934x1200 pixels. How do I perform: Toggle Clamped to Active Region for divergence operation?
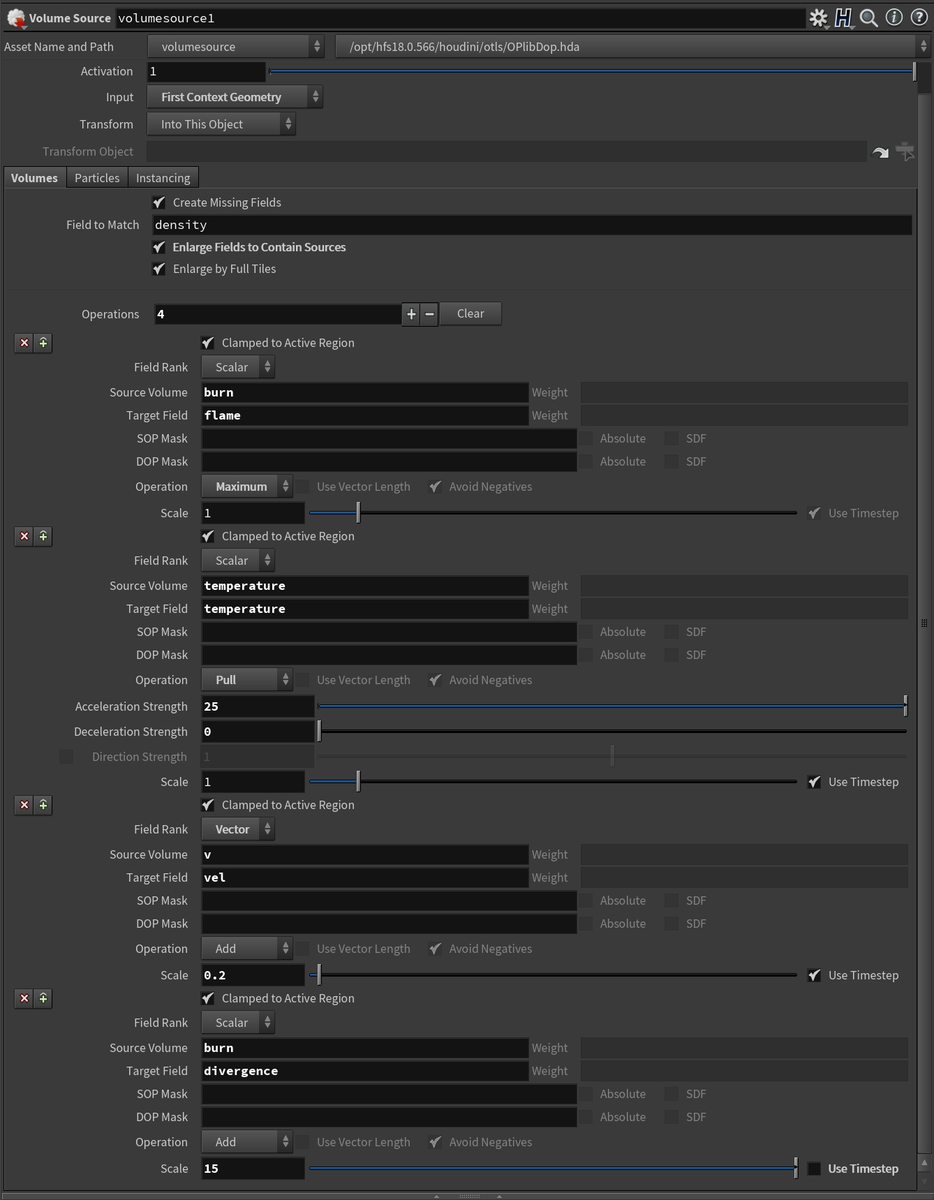[208, 999]
